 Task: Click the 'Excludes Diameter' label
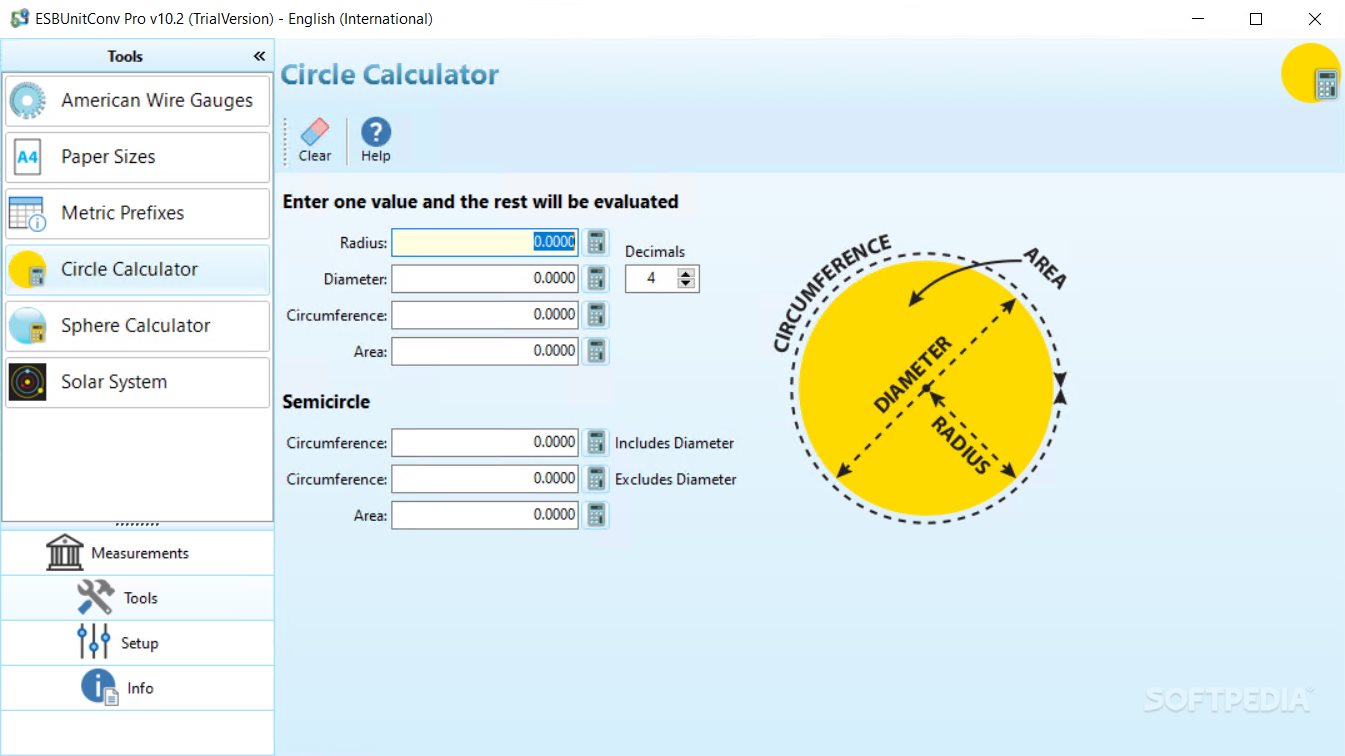coord(675,479)
